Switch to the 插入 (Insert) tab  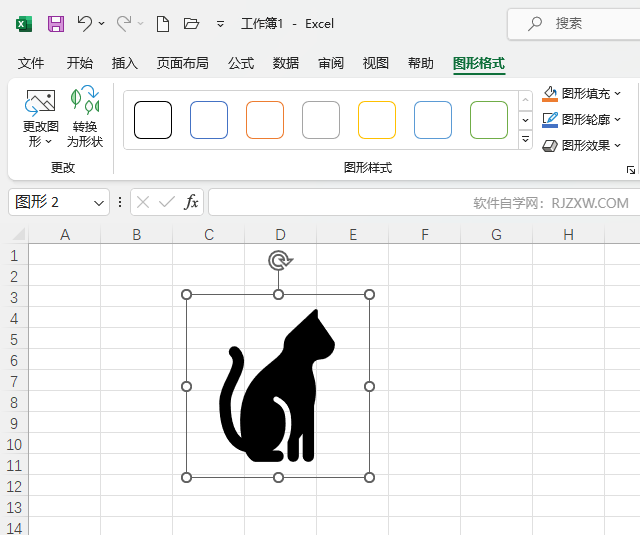click(x=125, y=63)
